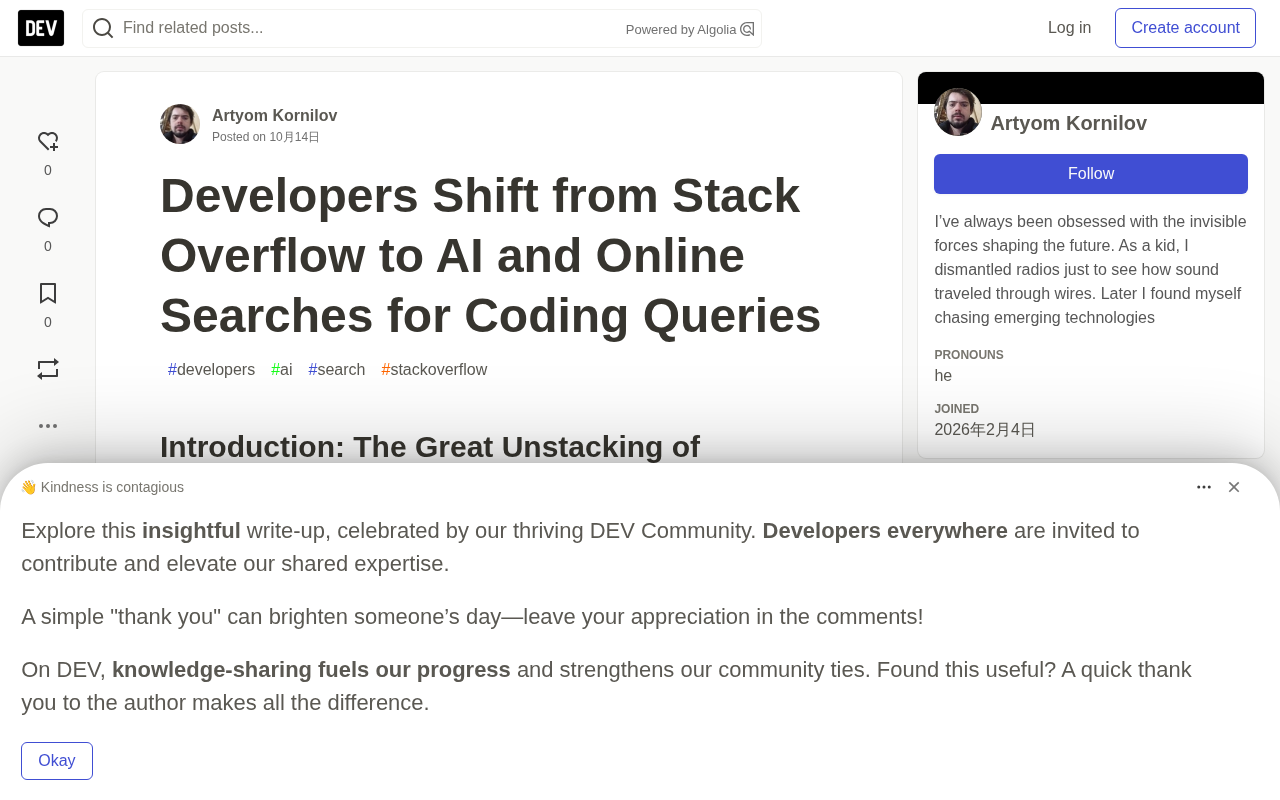This screenshot has width=1280, height=800.
Task: Click the author avatar beside the post date
Action: [x=180, y=124]
